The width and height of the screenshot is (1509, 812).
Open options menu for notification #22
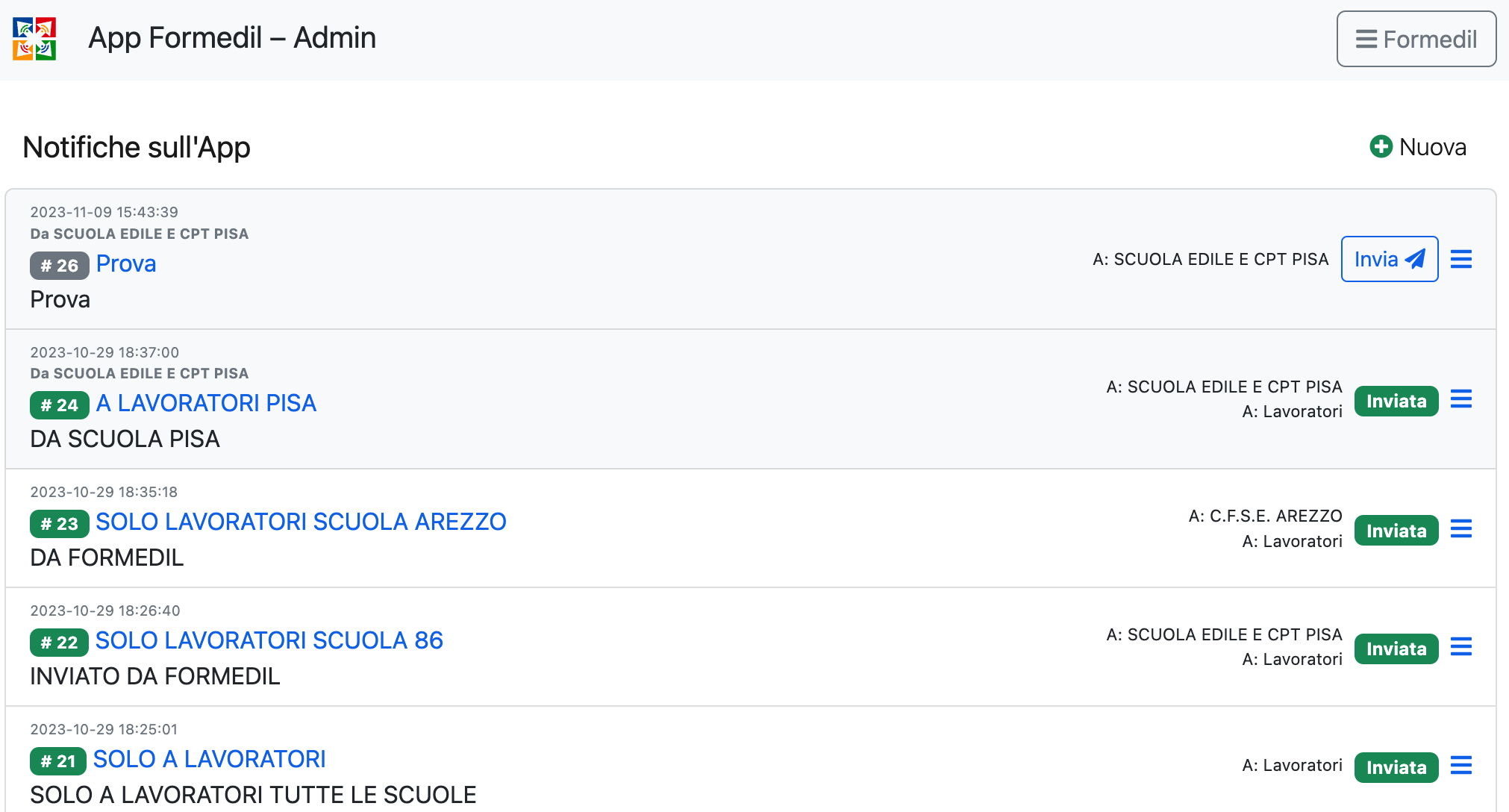click(1460, 647)
